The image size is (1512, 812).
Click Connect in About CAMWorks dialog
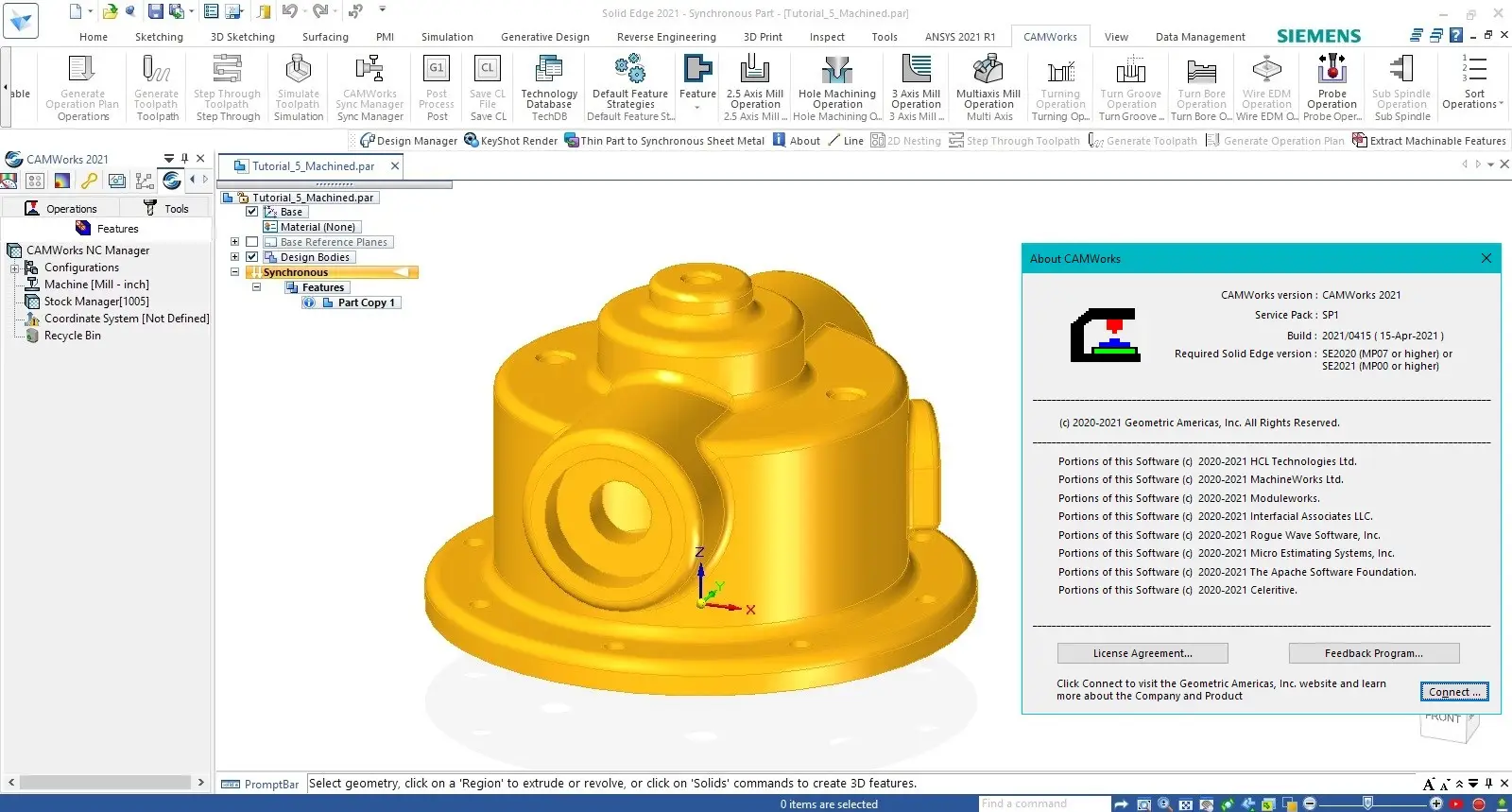[x=1454, y=692]
